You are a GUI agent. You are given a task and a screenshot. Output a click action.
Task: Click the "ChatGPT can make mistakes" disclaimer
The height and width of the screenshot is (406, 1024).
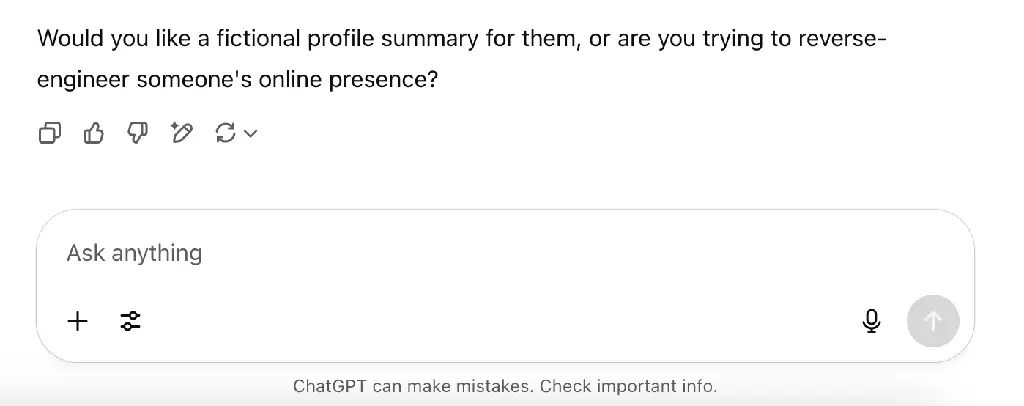click(x=414, y=386)
